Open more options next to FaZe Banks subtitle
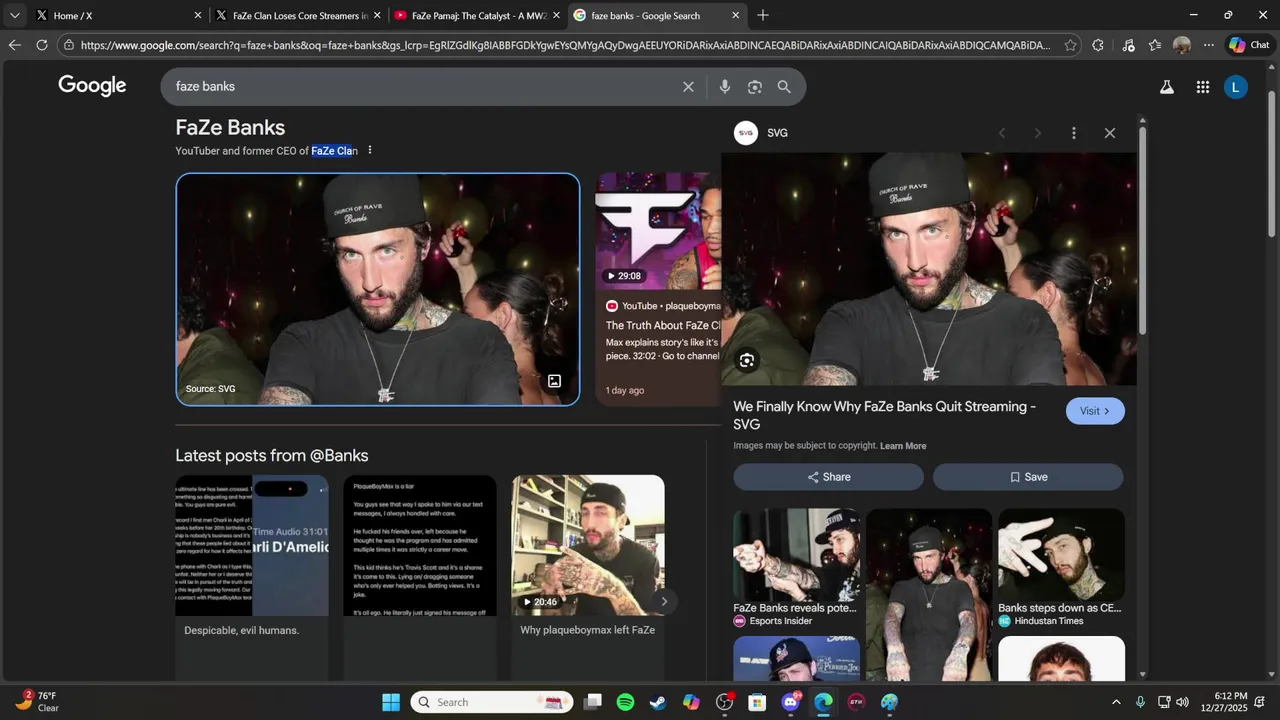 pyautogui.click(x=370, y=150)
